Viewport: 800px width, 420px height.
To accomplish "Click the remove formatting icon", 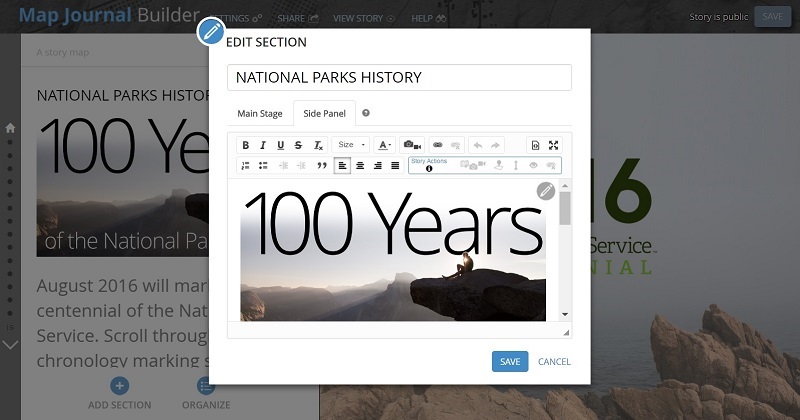I will click(318, 145).
